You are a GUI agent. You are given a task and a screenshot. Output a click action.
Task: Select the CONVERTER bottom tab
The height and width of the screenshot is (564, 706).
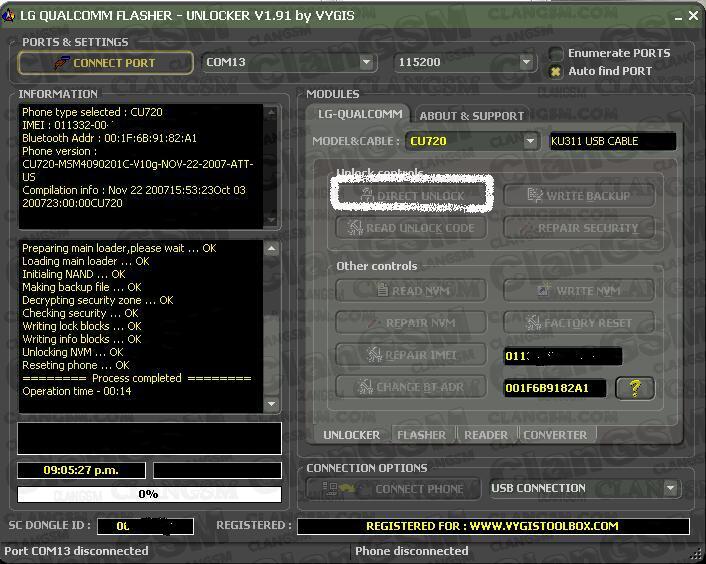point(555,435)
